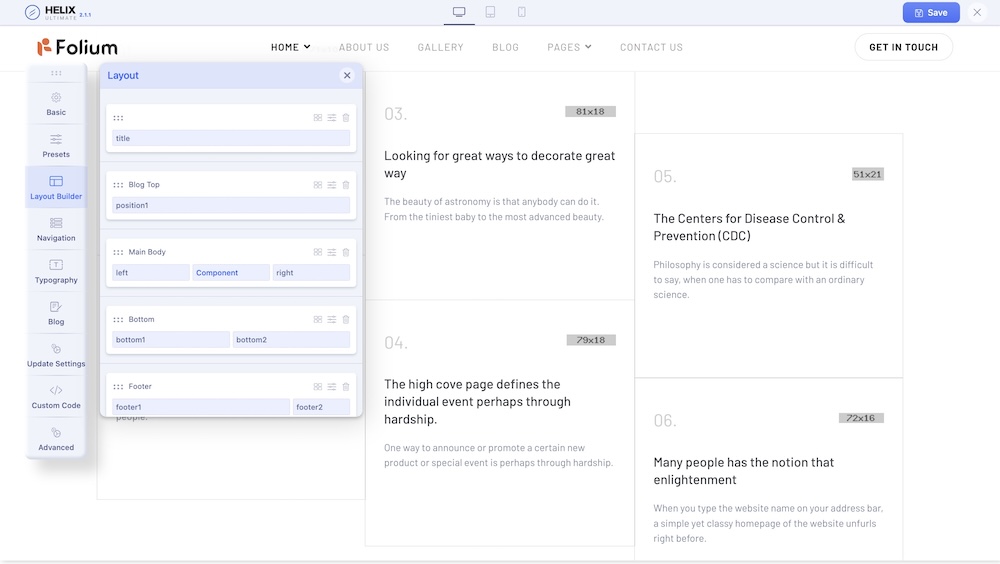Screen dimensions: 1000x564
Task: Change column layout of Bottom row
Action: [x=318, y=319]
